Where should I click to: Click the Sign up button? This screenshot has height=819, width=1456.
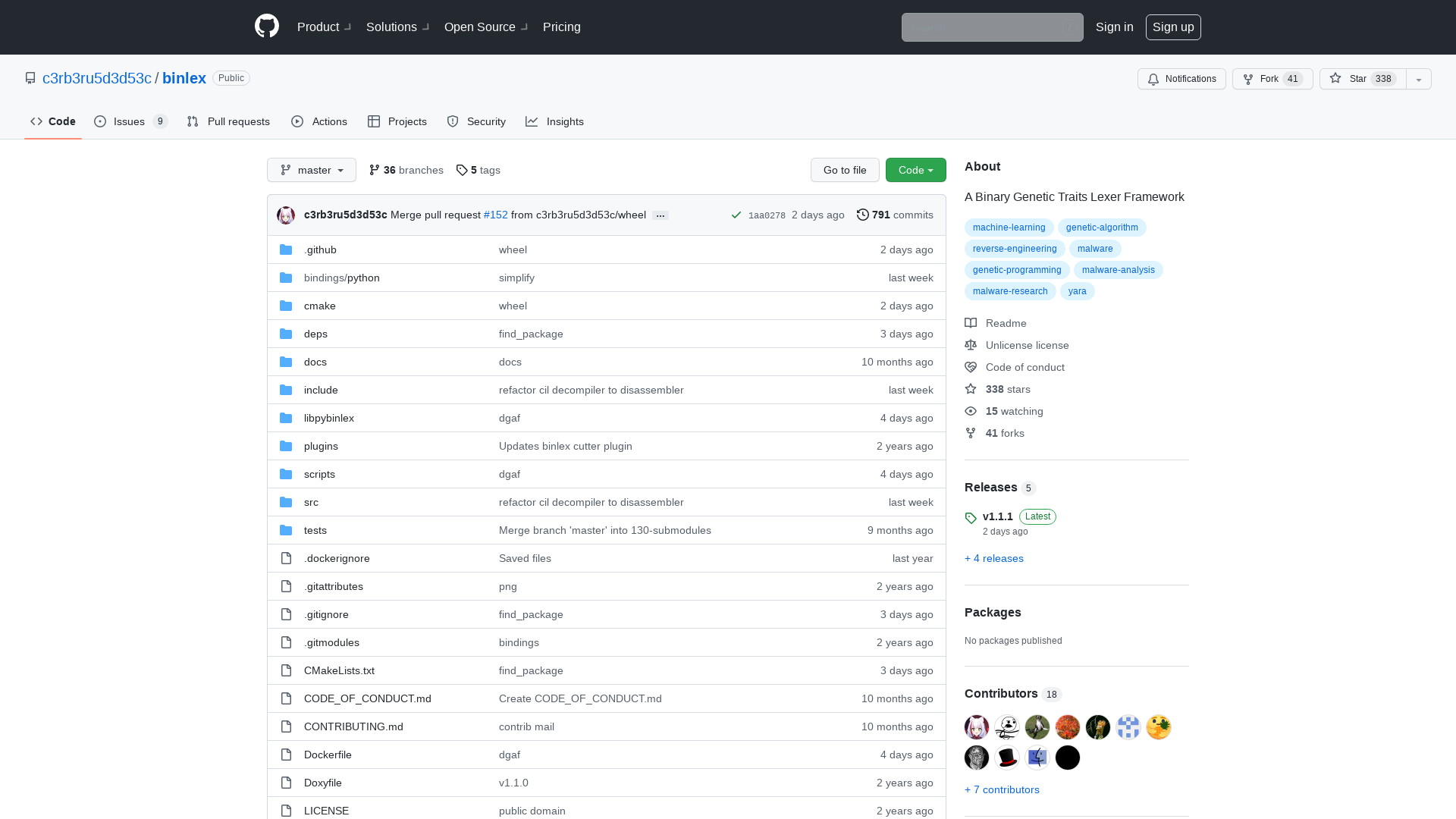(x=1173, y=27)
